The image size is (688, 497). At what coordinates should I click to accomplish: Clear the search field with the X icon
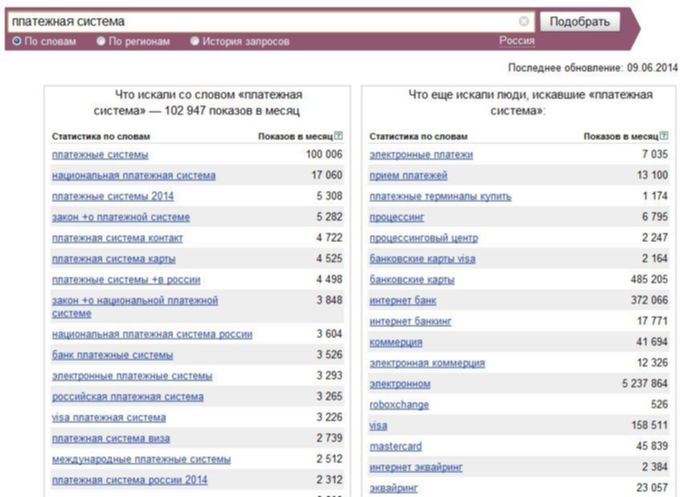click(523, 21)
